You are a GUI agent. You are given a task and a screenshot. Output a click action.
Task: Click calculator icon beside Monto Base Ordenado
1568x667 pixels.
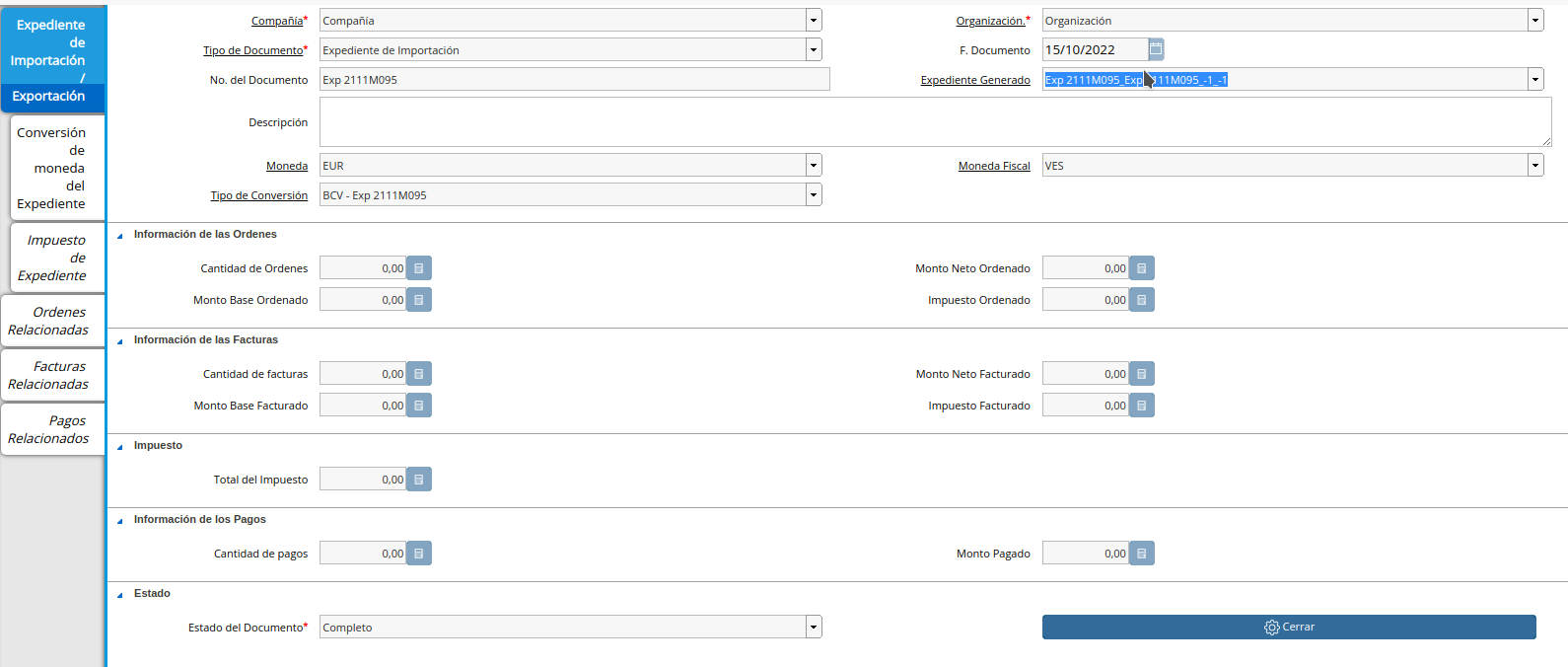(419, 300)
